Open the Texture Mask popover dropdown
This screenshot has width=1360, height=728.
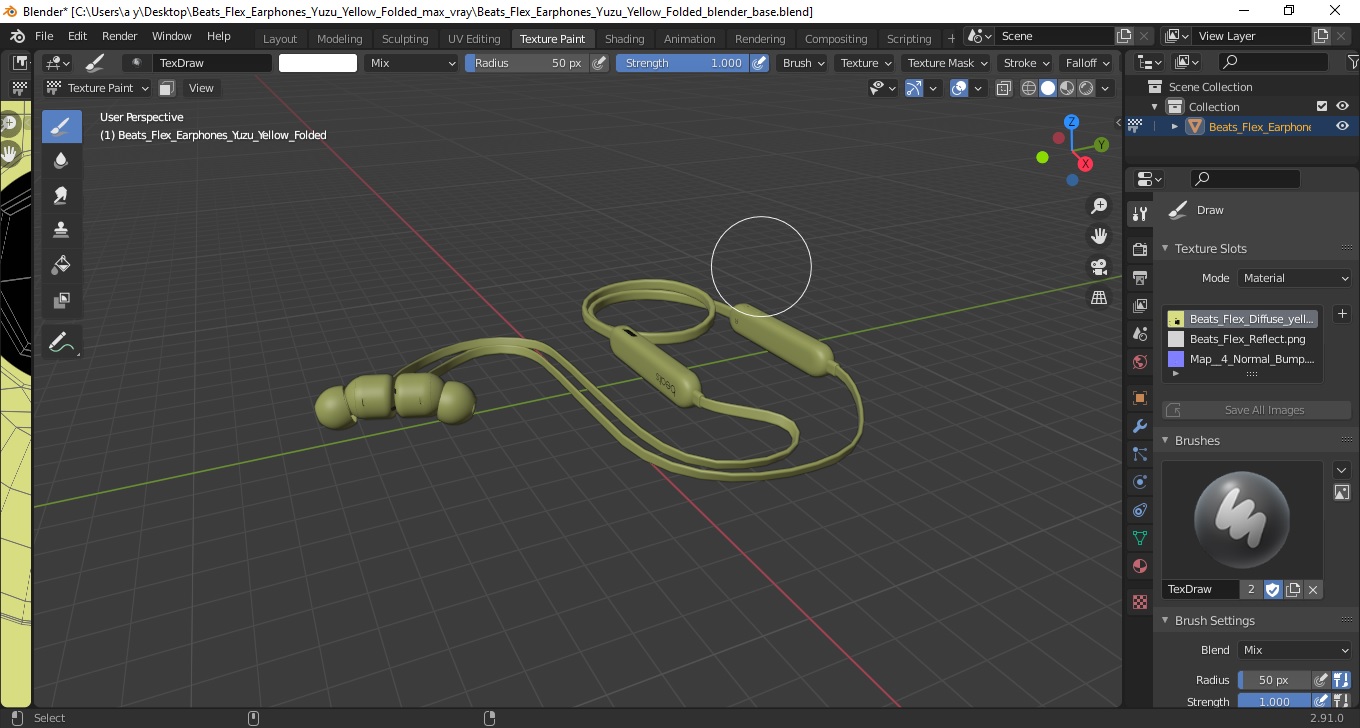pyautogui.click(x=946, y=63)
